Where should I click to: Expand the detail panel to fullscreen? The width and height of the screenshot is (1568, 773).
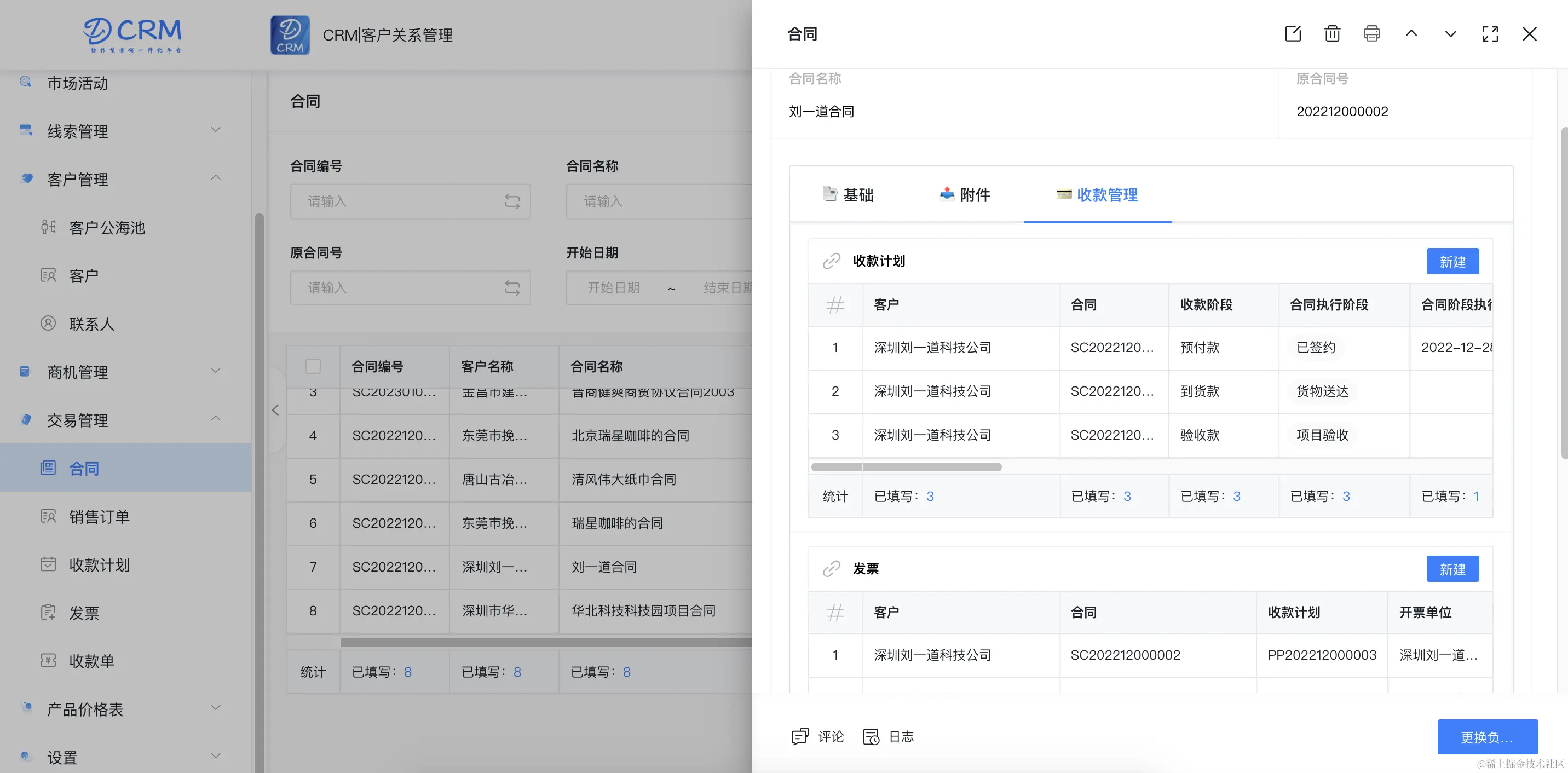pyautogui.click(x=1490, y=33)
